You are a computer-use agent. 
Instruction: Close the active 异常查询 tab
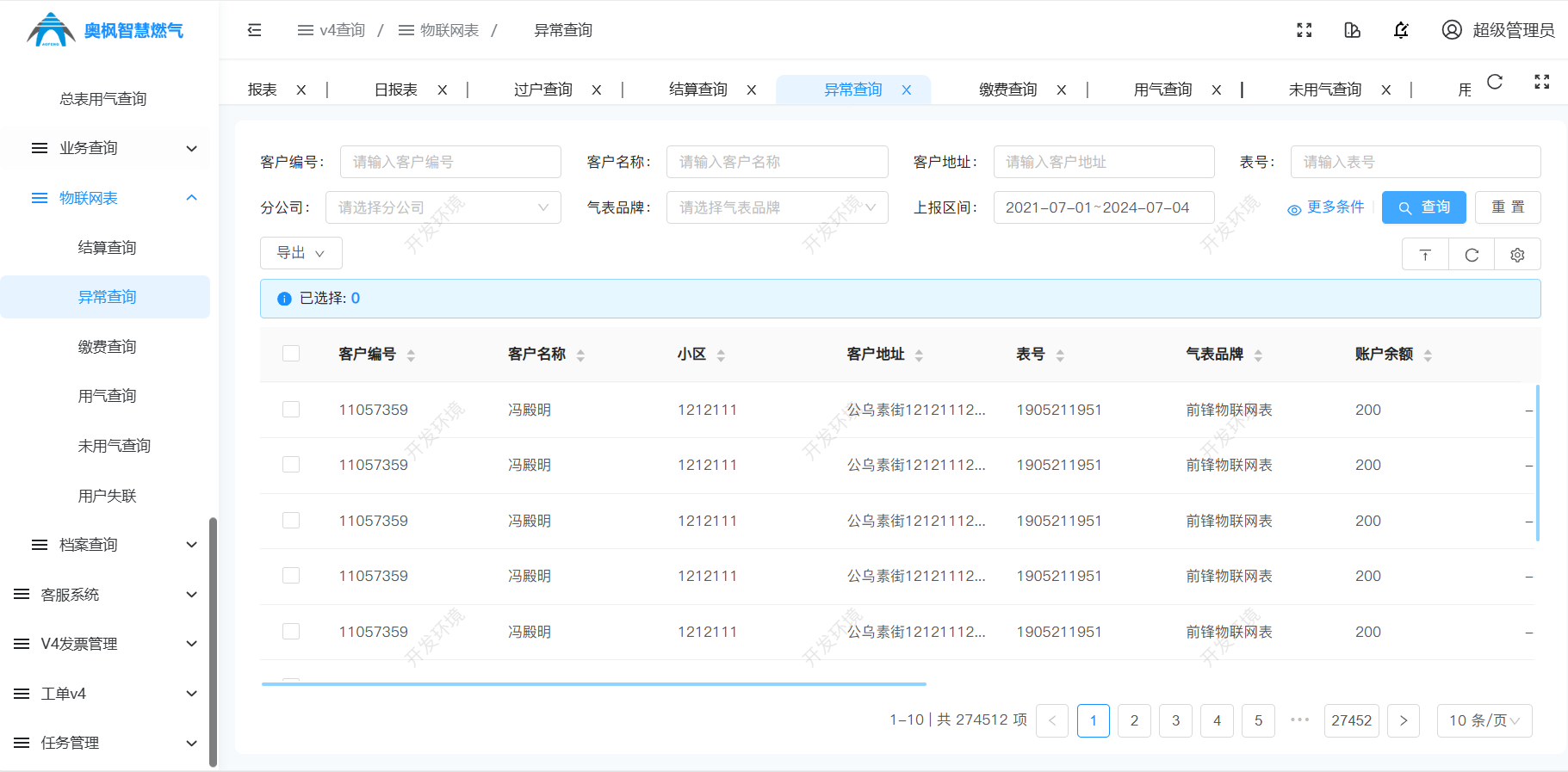pyautogui.click(x=907, y=90)
